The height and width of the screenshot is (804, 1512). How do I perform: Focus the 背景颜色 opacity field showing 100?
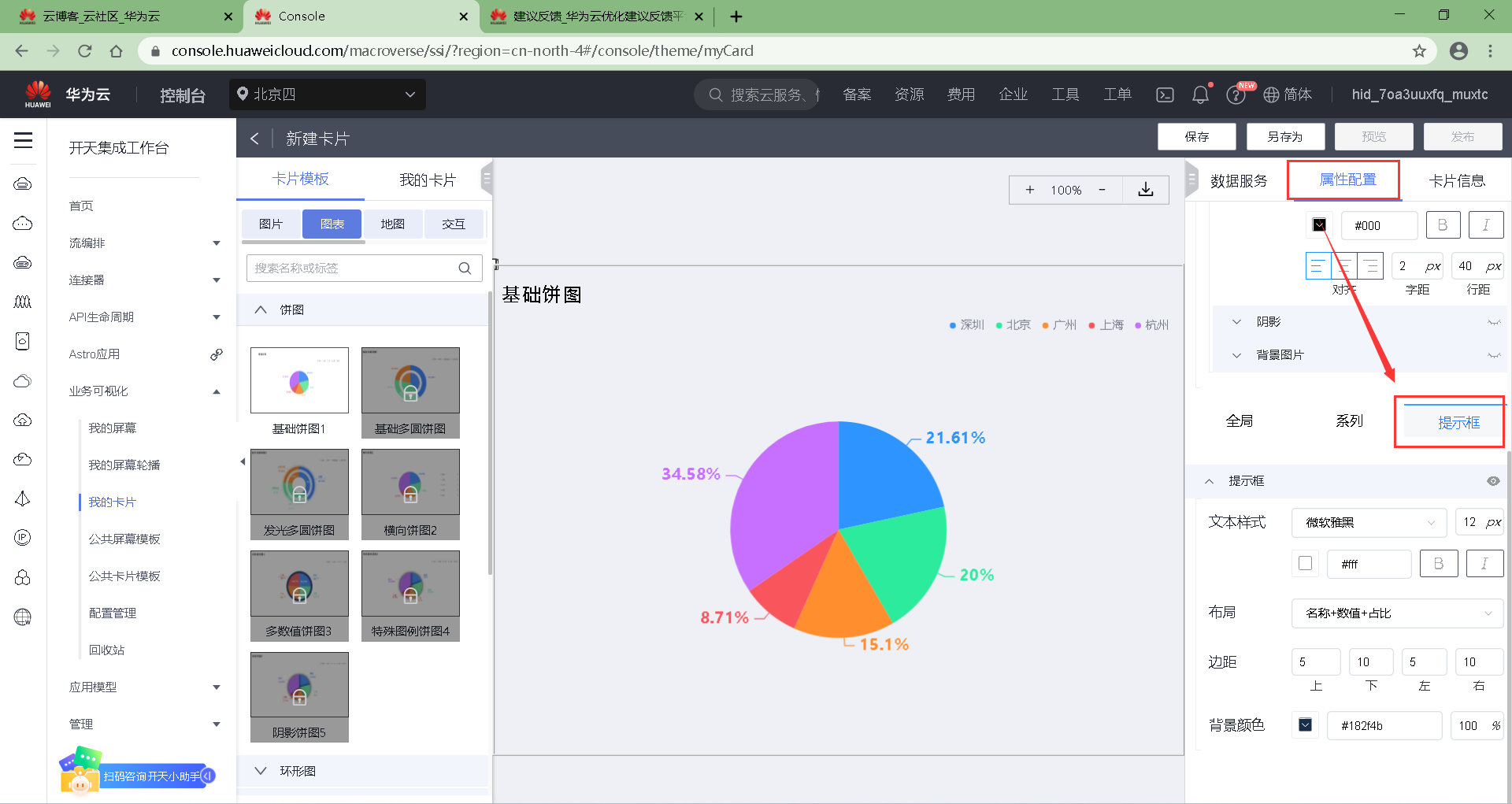pyautogui.click(x=1477, y=726)
